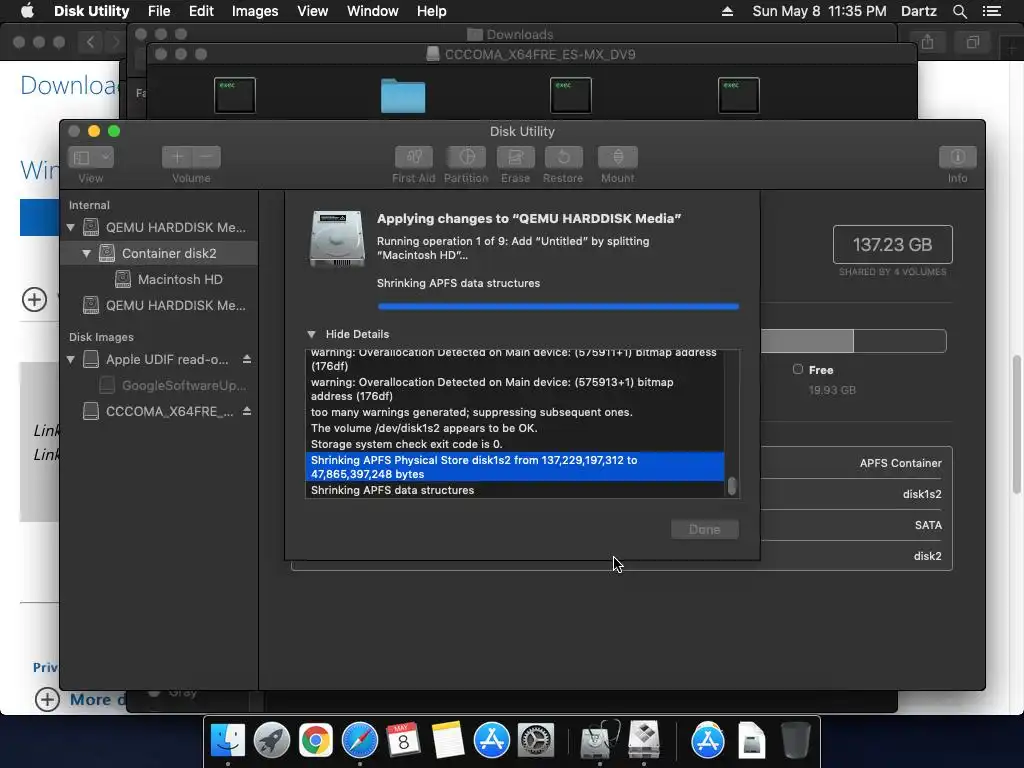Click 'The volume /dev/disk1s2 appears to be OK.' line
The width and height of the screenshot is (1024, 768).
[424, 428]
